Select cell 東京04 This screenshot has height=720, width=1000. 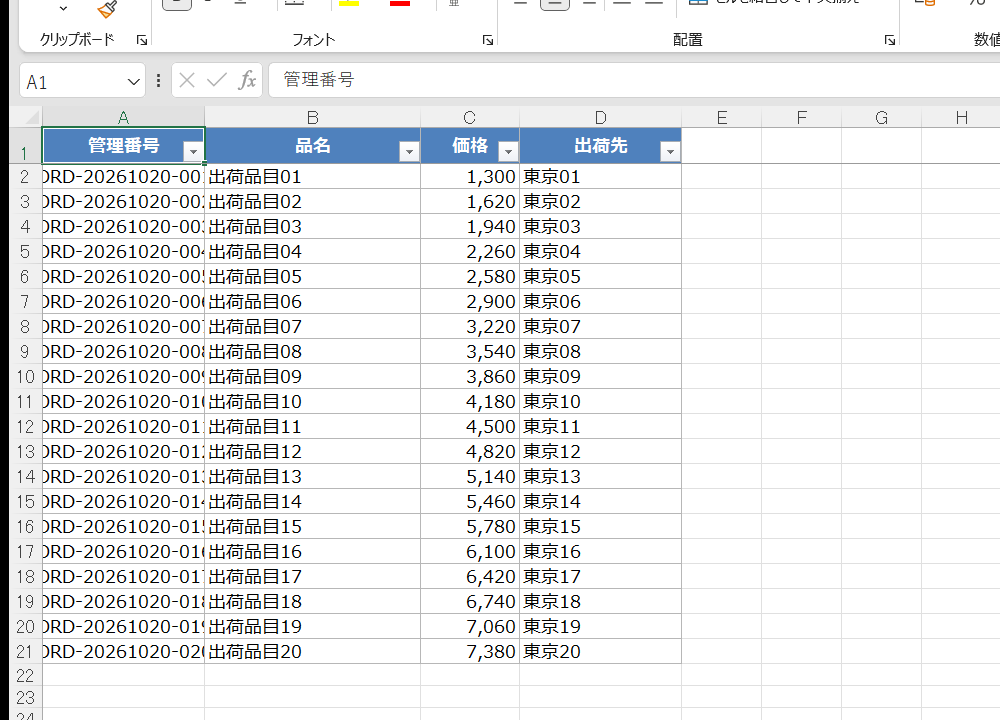pos(600,252)
